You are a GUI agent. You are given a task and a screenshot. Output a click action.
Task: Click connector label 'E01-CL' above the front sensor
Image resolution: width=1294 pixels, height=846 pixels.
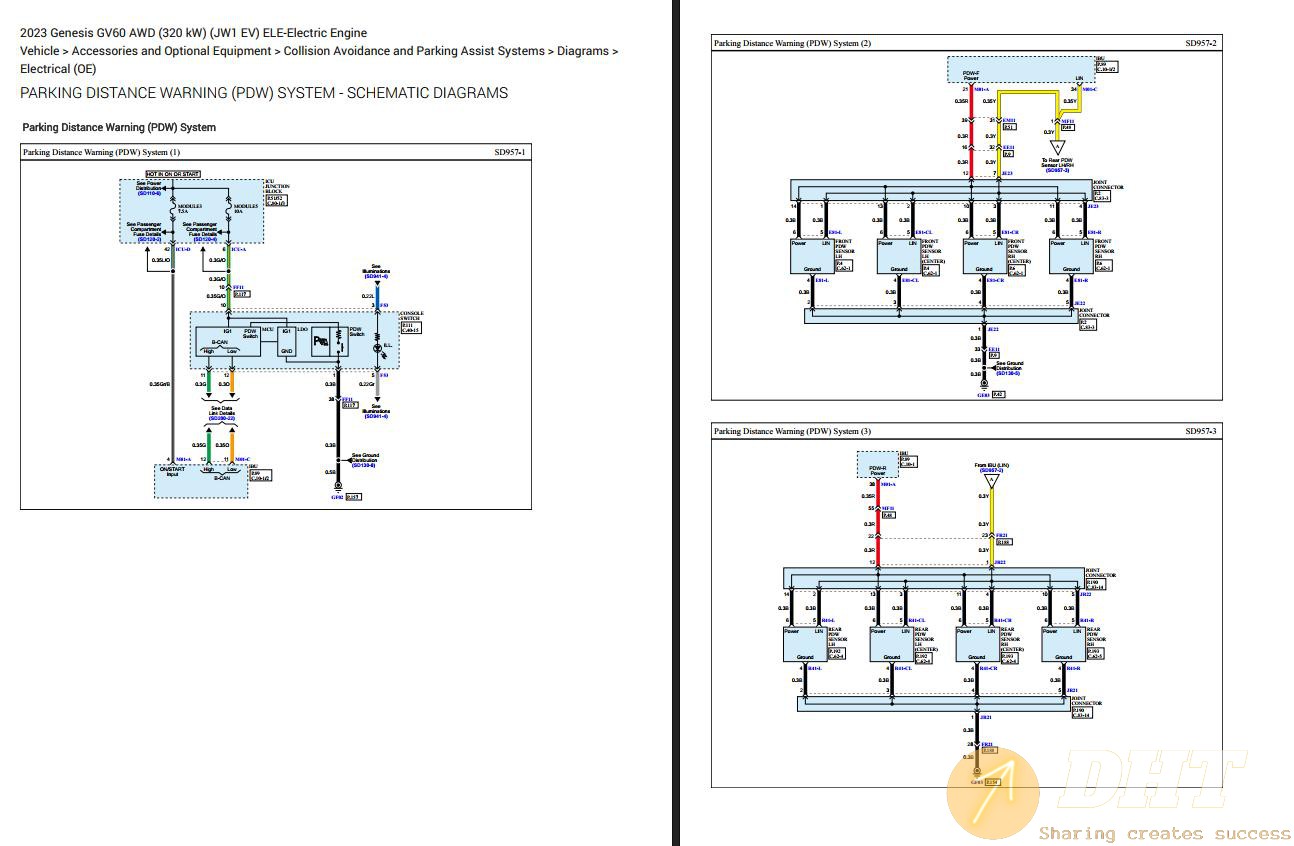922,232
